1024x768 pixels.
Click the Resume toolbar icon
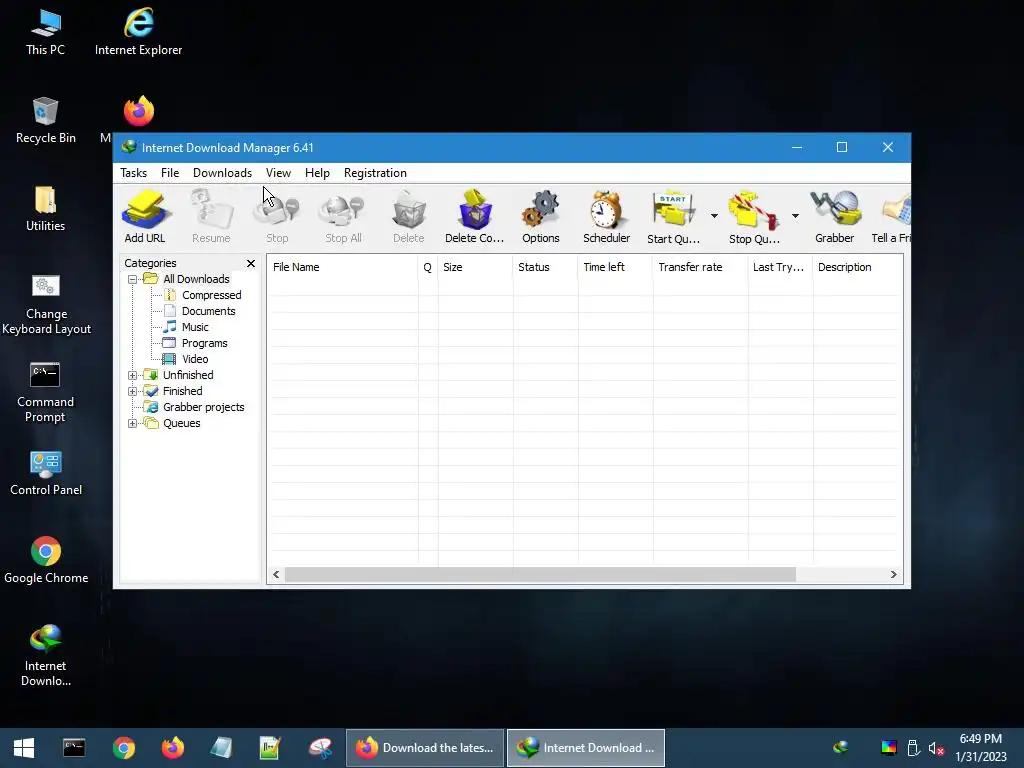(211, 217)
